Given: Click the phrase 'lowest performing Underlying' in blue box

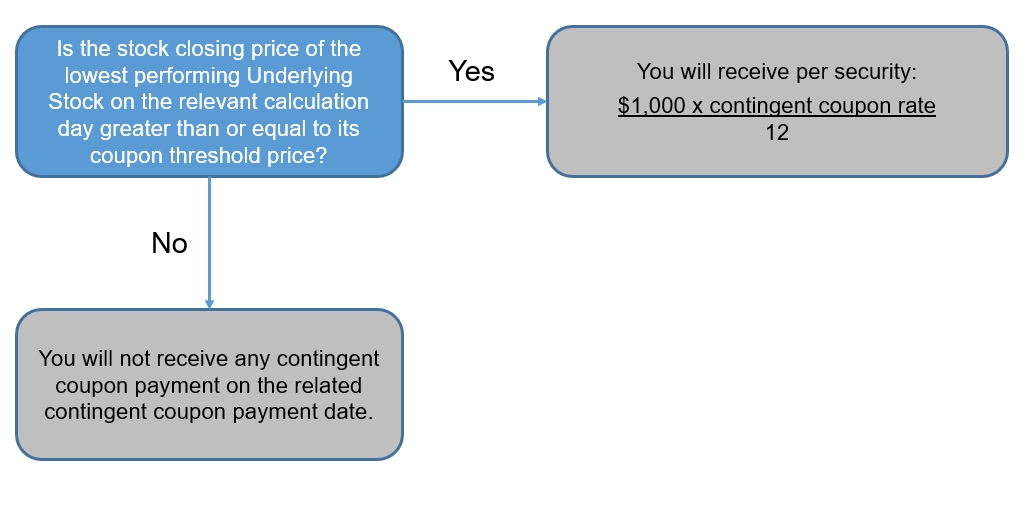Looking at the screenshot, I should (x=208, y=75).
